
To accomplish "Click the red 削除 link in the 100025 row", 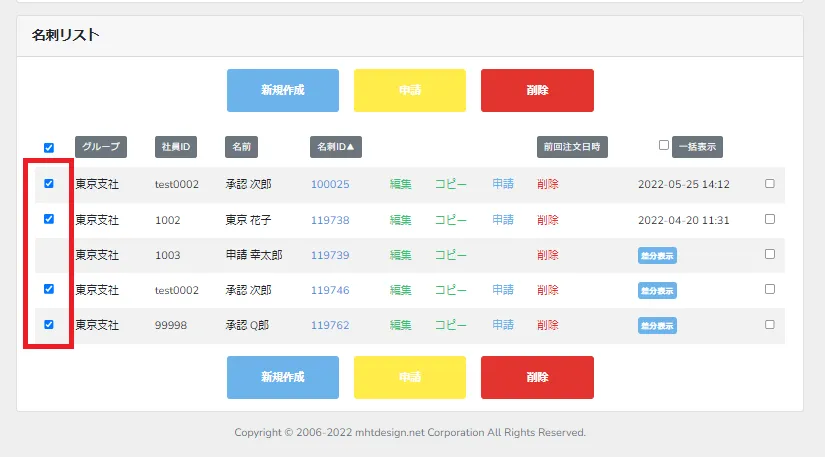I will [x=548, y=185].
